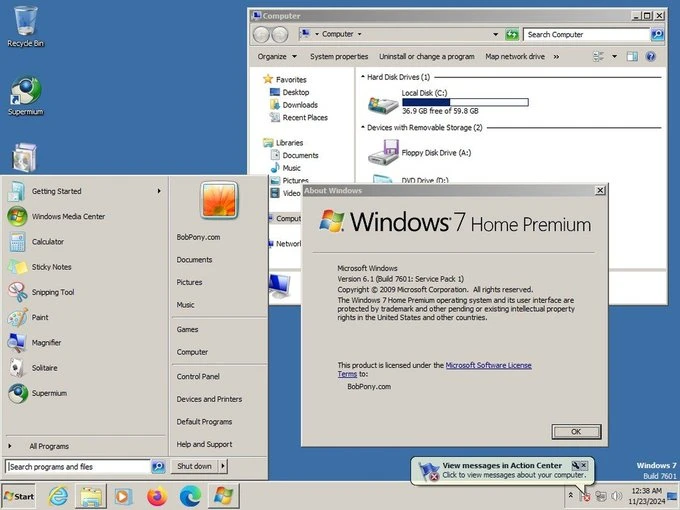Collapse the Hard Disk Drives group
Viewport: 680px width, 510px height.
(x=361, y=77)
